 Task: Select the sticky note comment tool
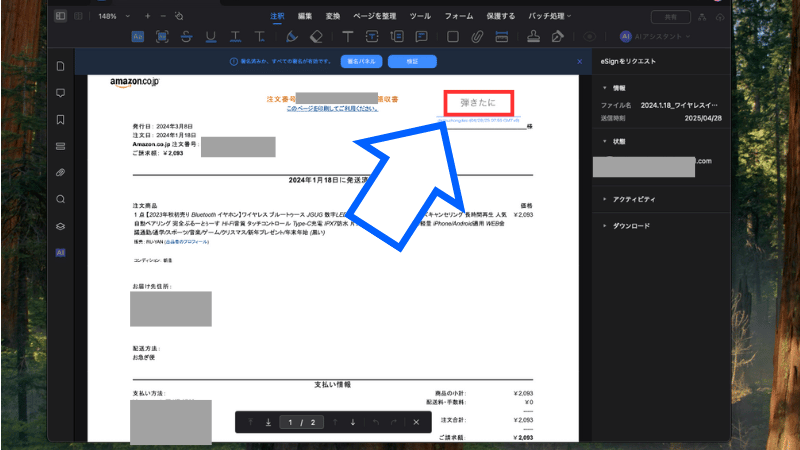421,36
